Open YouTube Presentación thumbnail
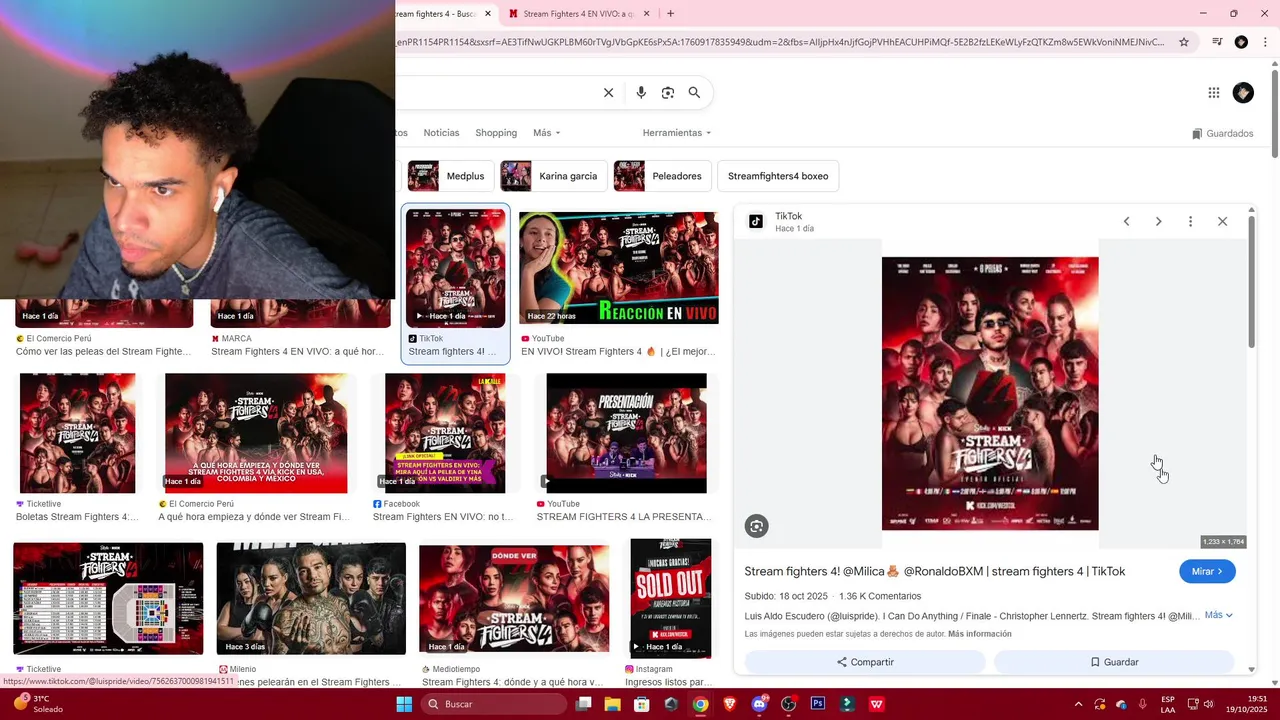The height and width of the screenshot is (720, 1280). (x=626, y=433)
